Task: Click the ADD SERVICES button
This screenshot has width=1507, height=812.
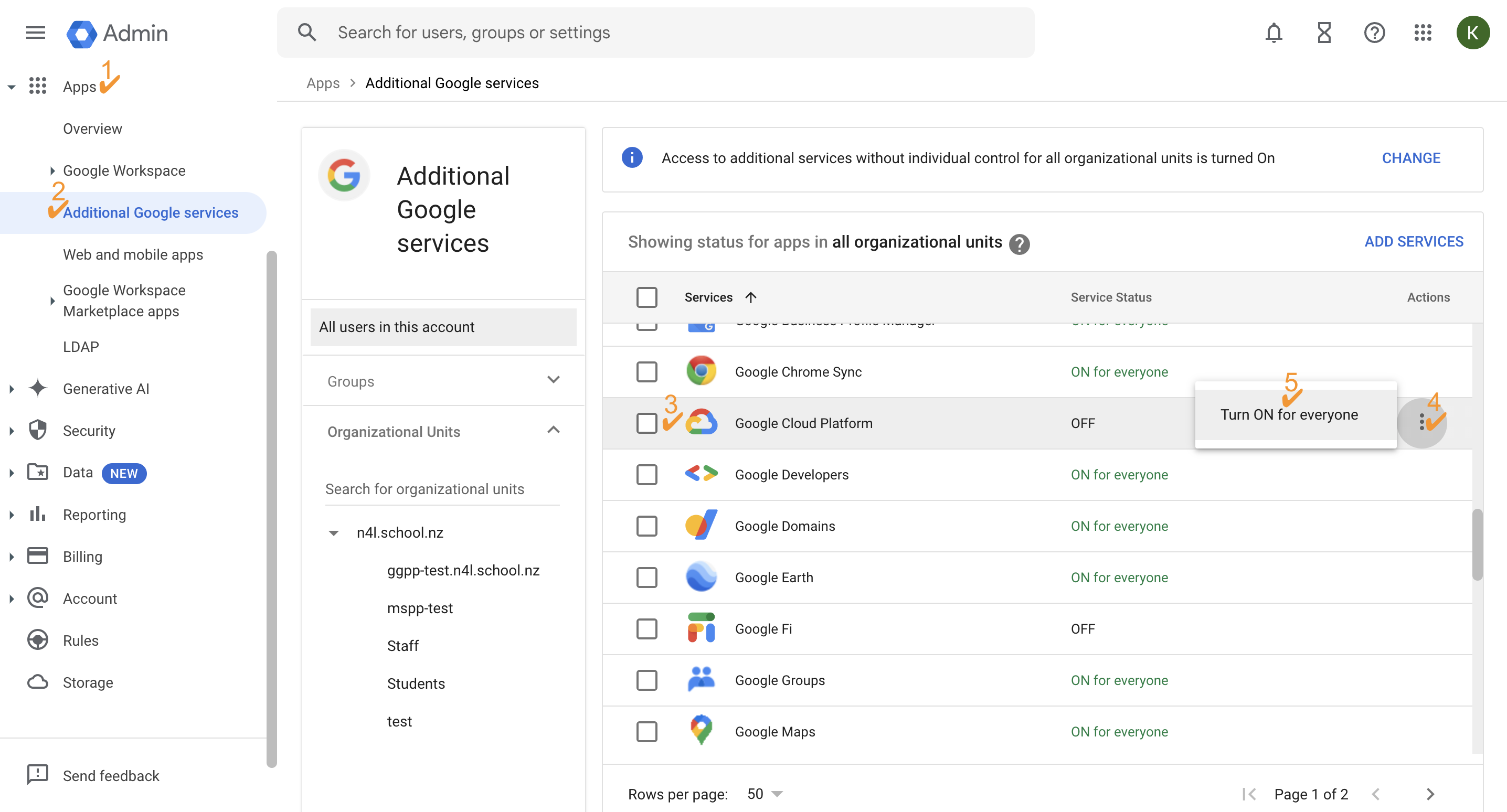Action: [x=1415, y=241]
